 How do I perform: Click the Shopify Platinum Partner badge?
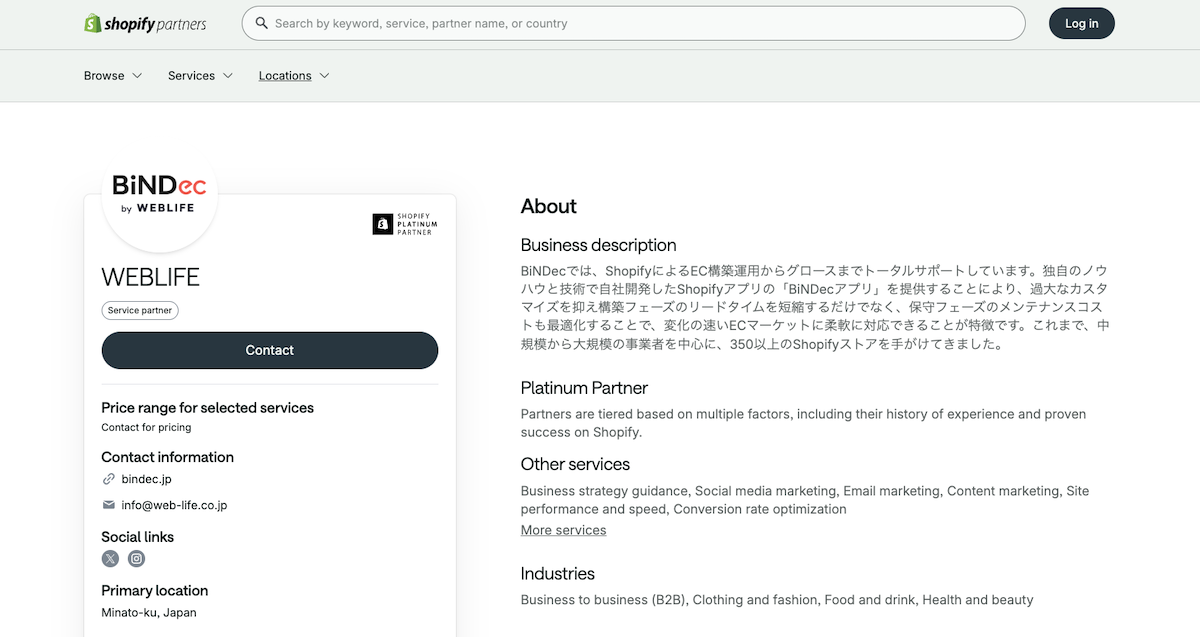coord(405,224)
